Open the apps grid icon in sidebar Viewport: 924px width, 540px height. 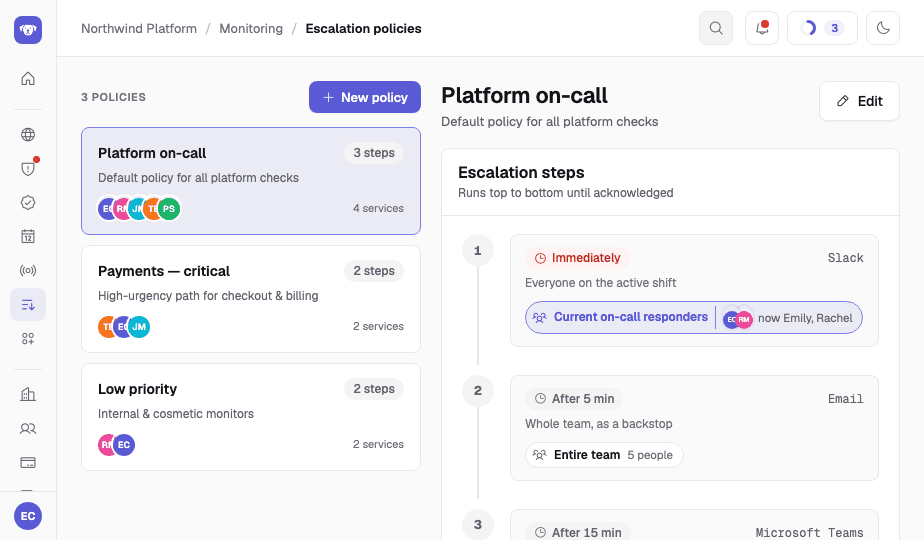[x=28, y=338]
